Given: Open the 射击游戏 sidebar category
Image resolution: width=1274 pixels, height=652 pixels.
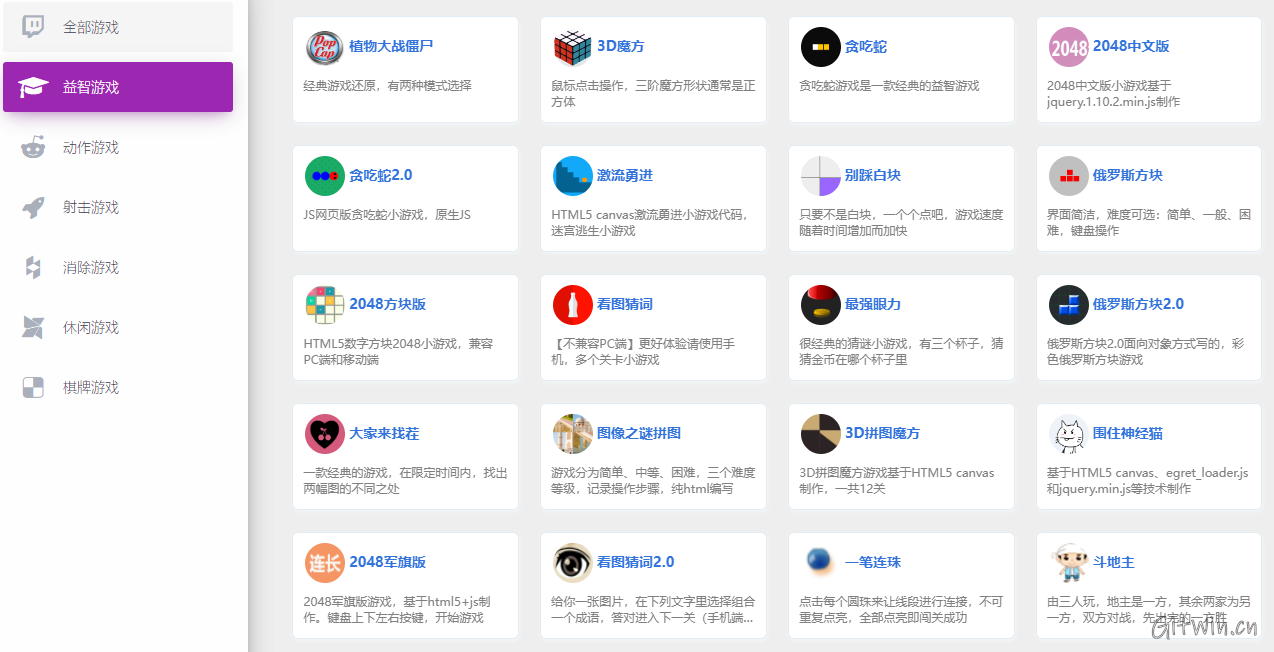Looking at the screenshot, I should (x=91, y=207).
